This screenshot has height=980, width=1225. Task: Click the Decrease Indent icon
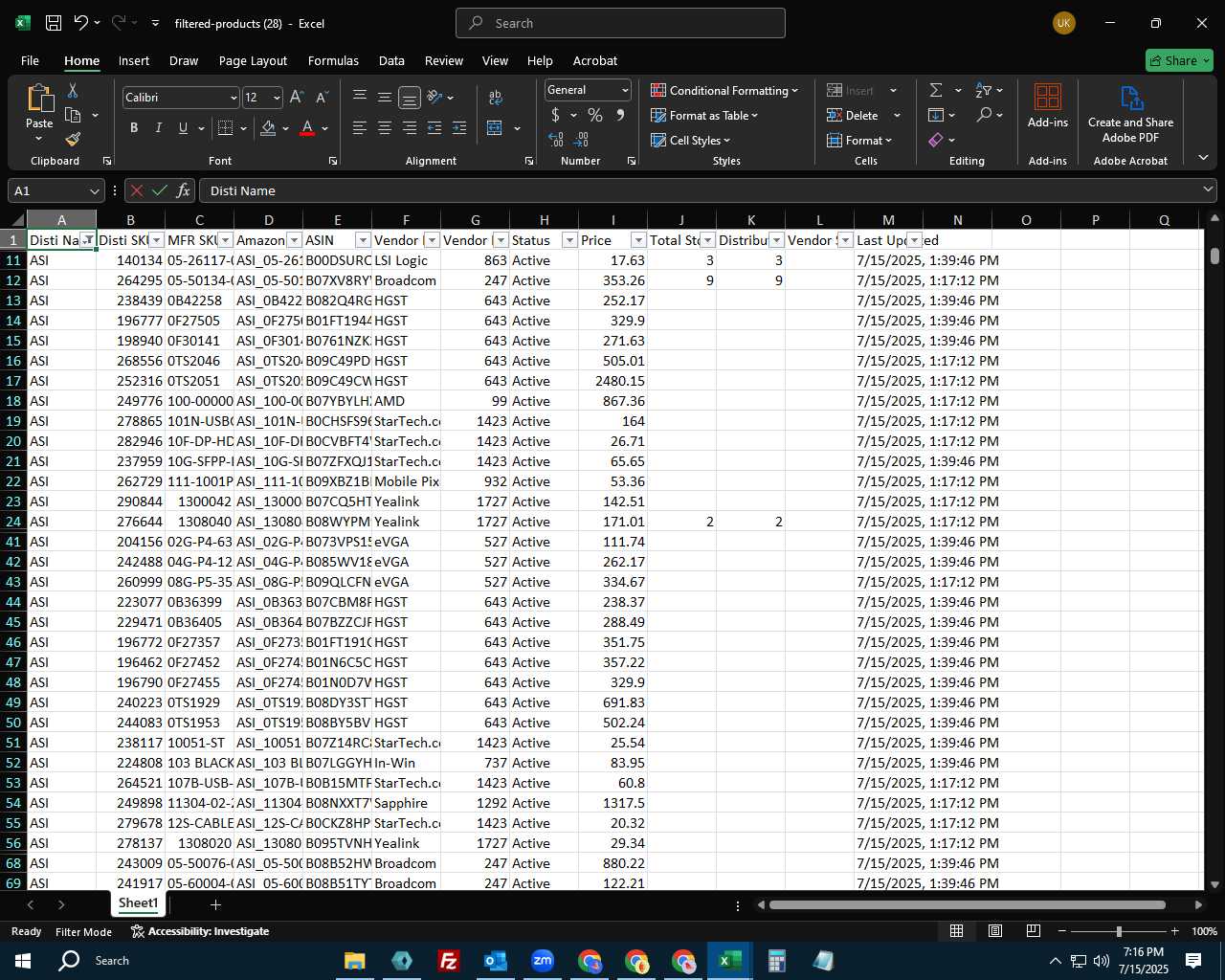434,127
